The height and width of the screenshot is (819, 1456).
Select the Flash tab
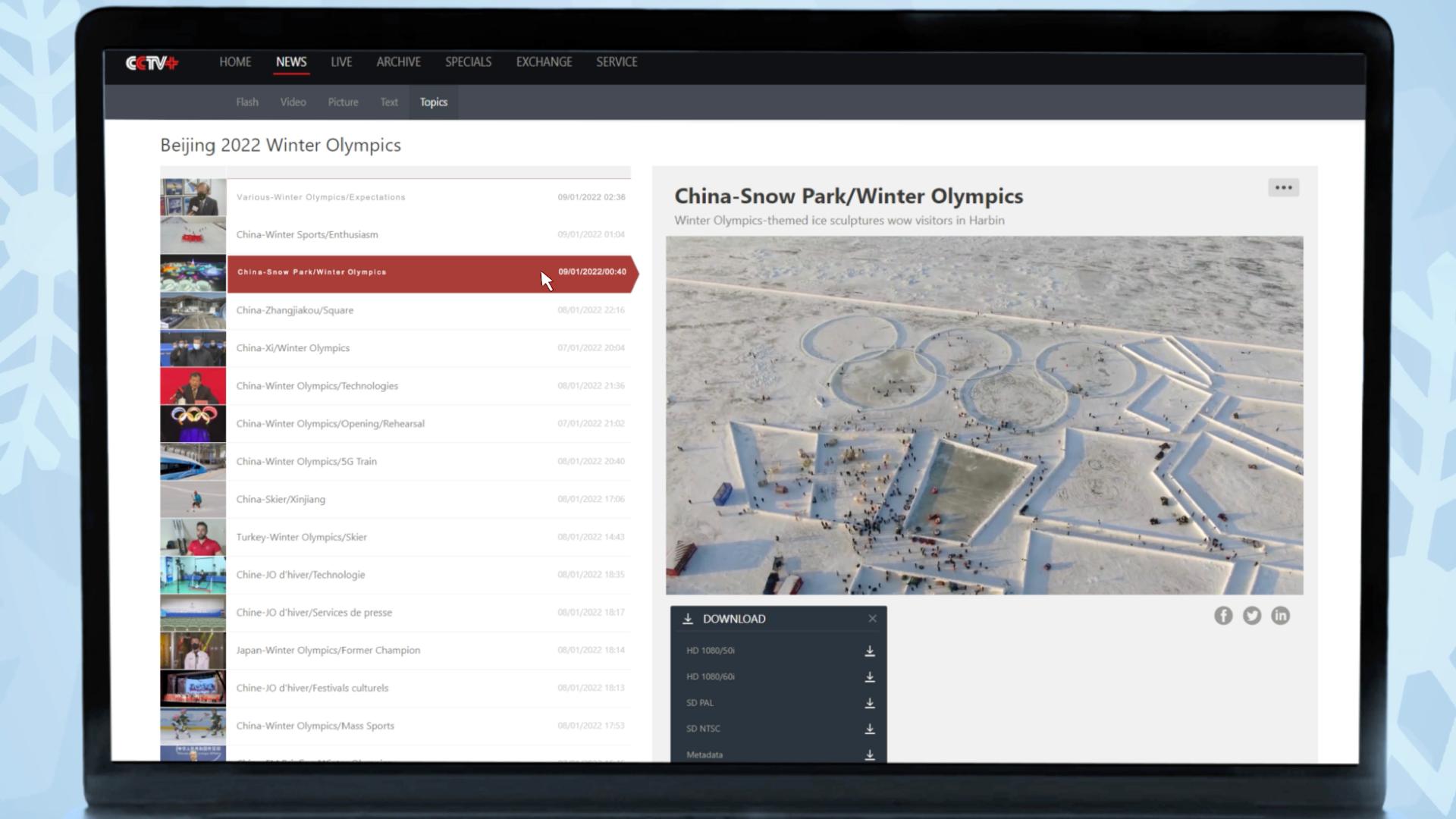coord(247,102)
